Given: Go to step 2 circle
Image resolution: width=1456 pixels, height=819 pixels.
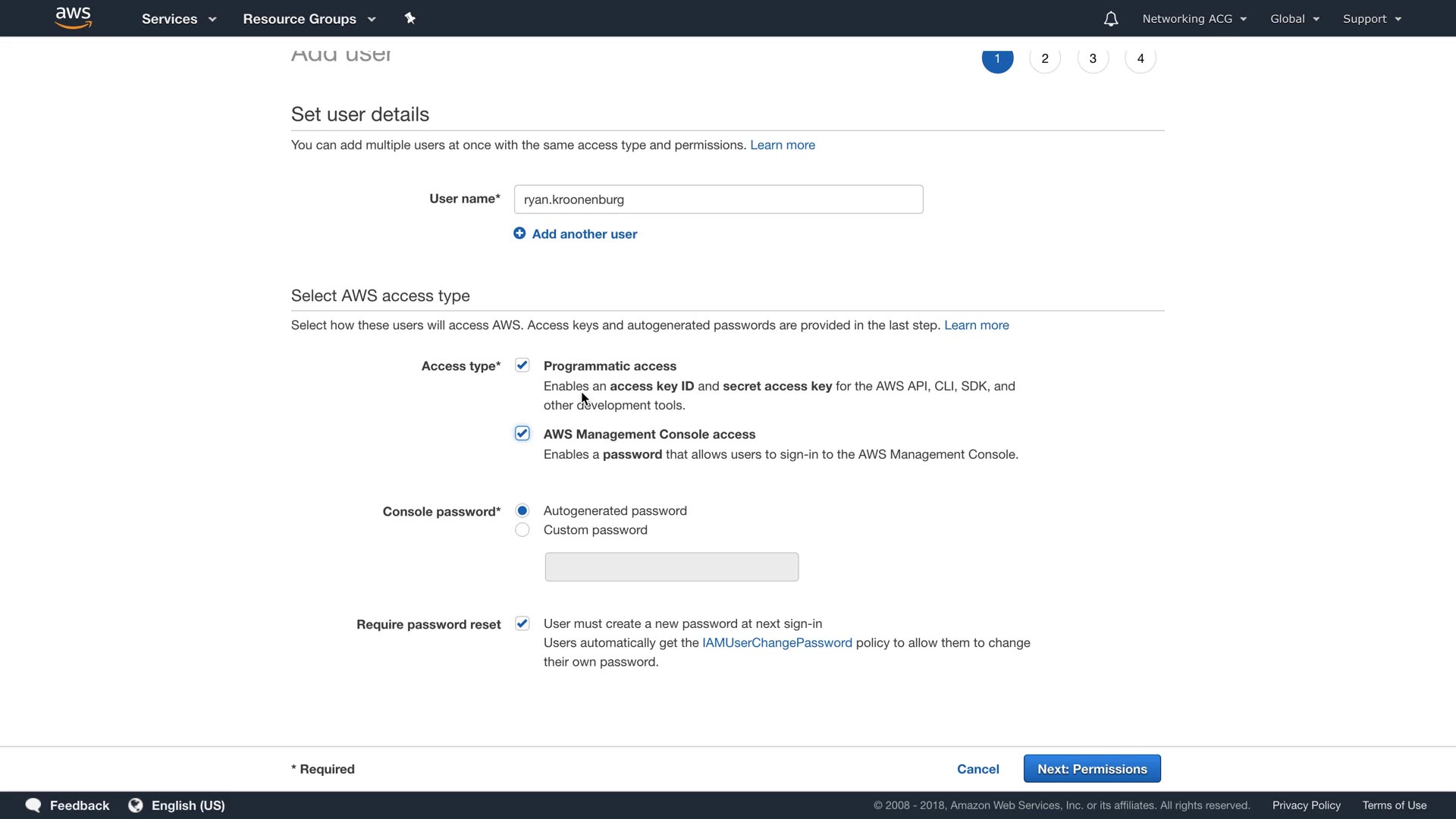Looking at the screenshot, I should 1045,59.
